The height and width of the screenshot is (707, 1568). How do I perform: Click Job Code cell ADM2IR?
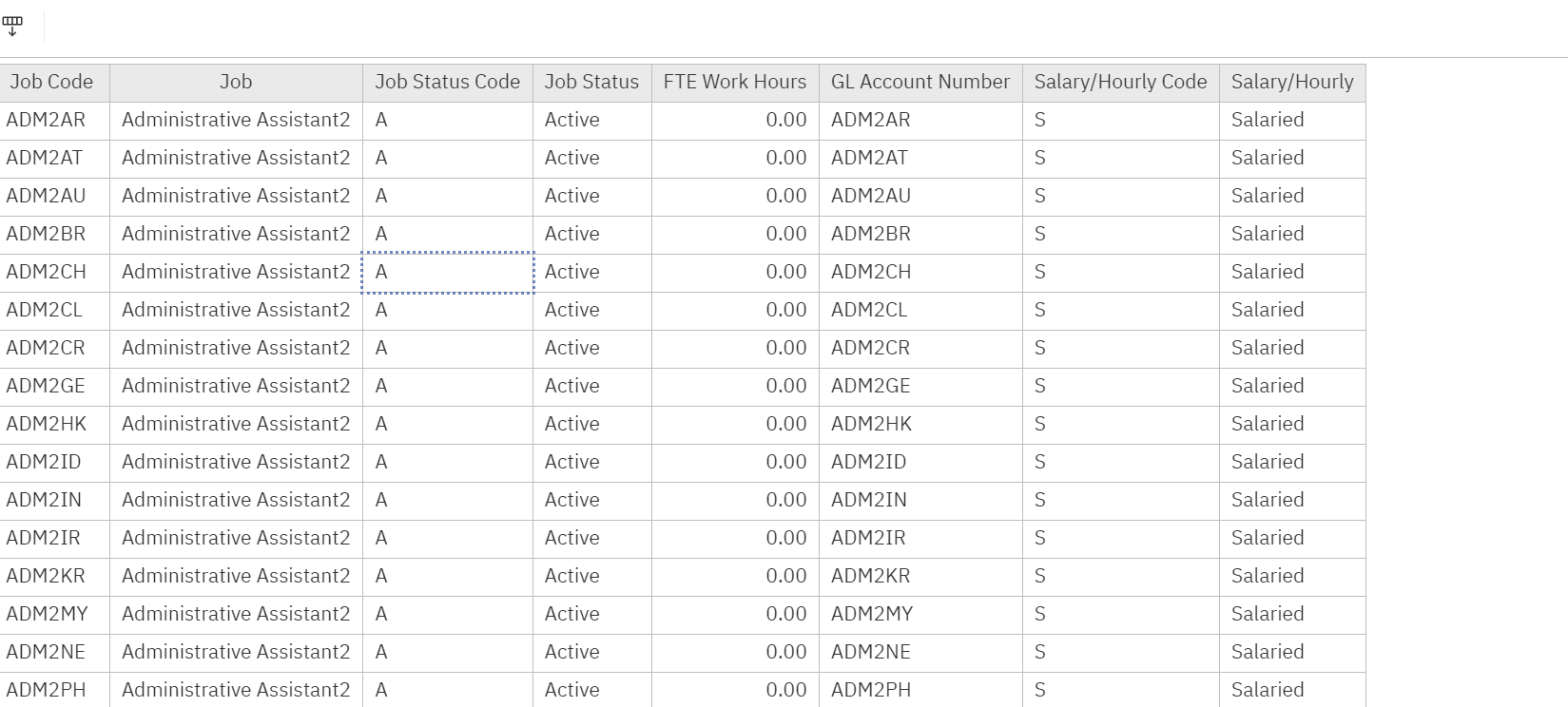pos(54,539)
